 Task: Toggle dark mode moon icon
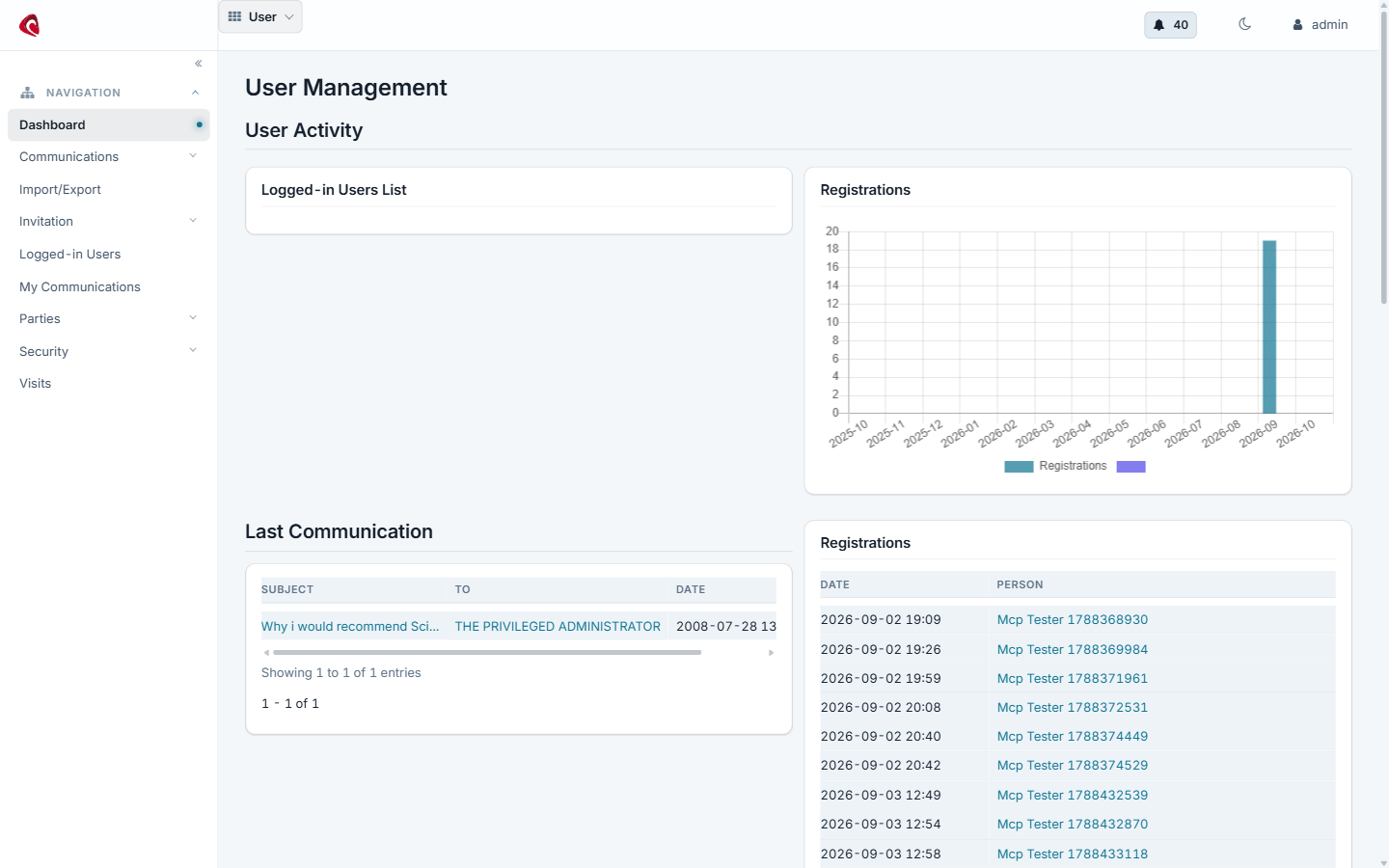tap(1244, 24)
